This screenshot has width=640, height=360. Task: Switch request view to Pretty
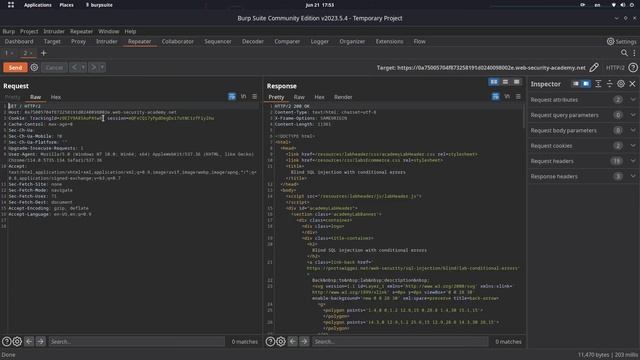pyautogui.click(x=12, y=97)
